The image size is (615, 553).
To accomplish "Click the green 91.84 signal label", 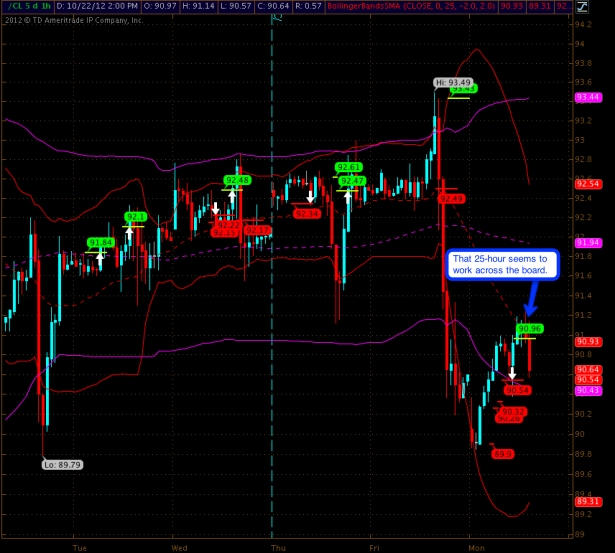I will point(101,242).
